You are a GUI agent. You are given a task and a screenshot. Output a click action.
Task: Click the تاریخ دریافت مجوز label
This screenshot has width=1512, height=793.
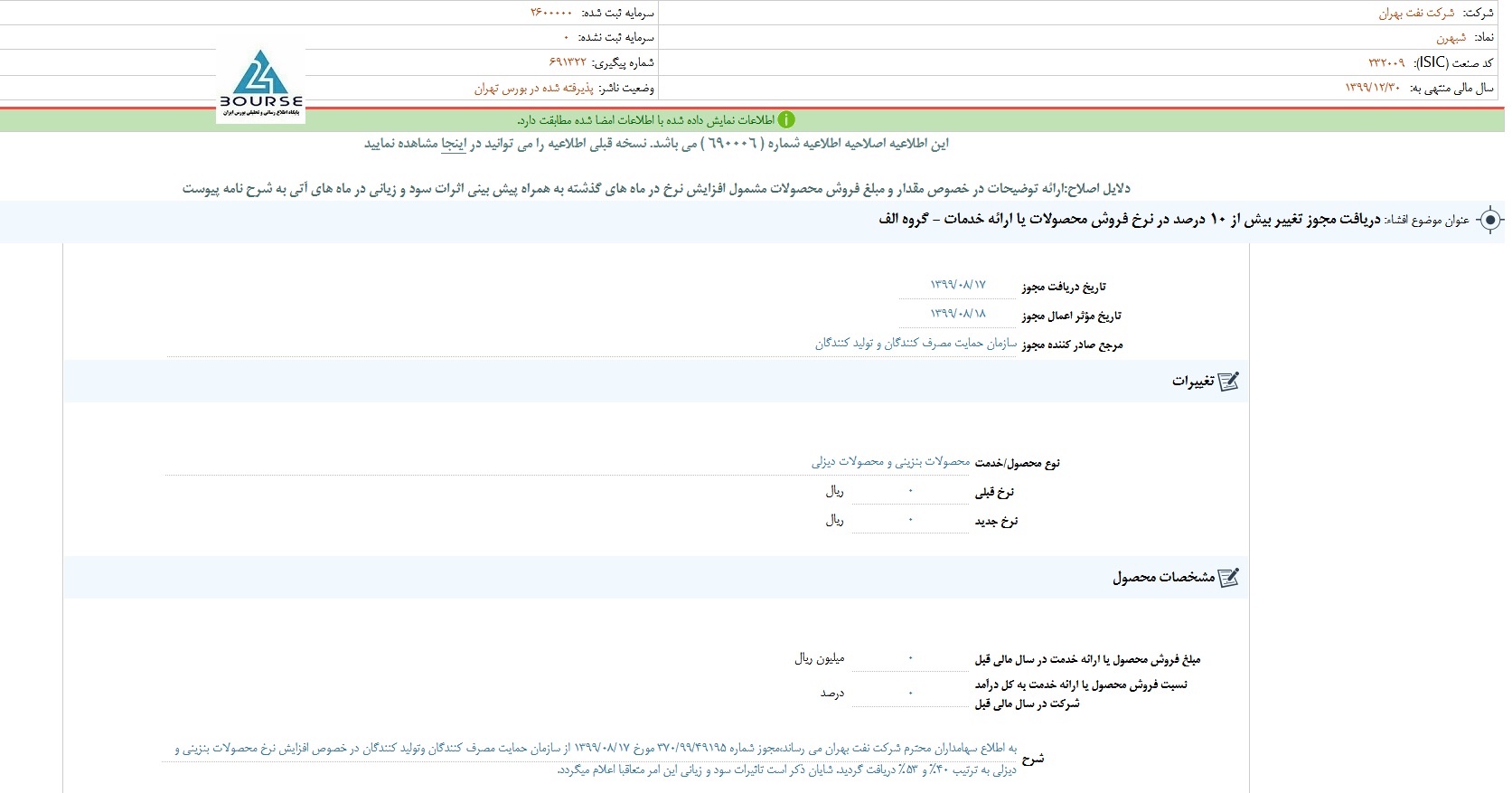click(1064, 287)
